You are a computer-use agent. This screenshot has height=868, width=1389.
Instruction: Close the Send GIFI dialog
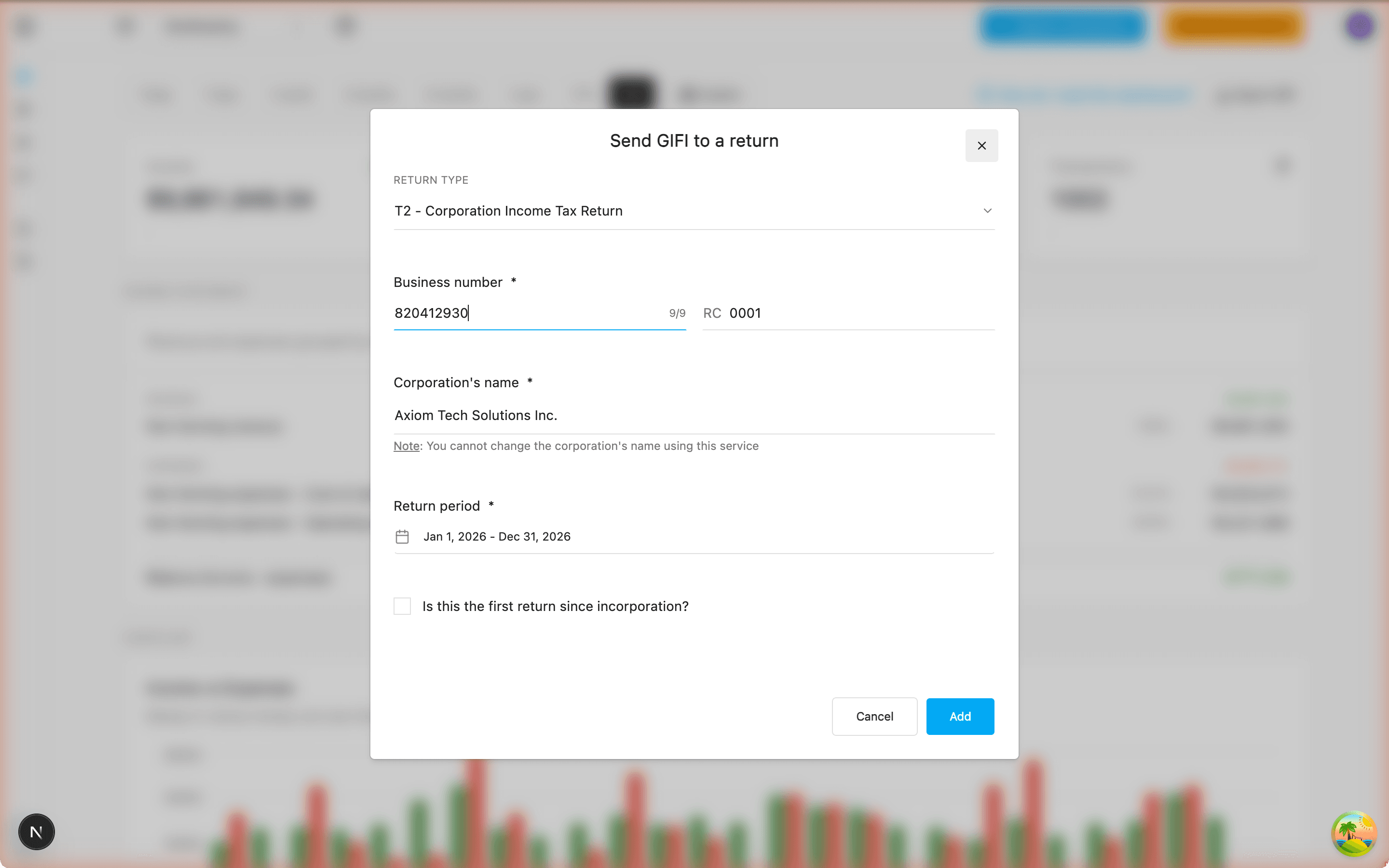tap(981, 146)
